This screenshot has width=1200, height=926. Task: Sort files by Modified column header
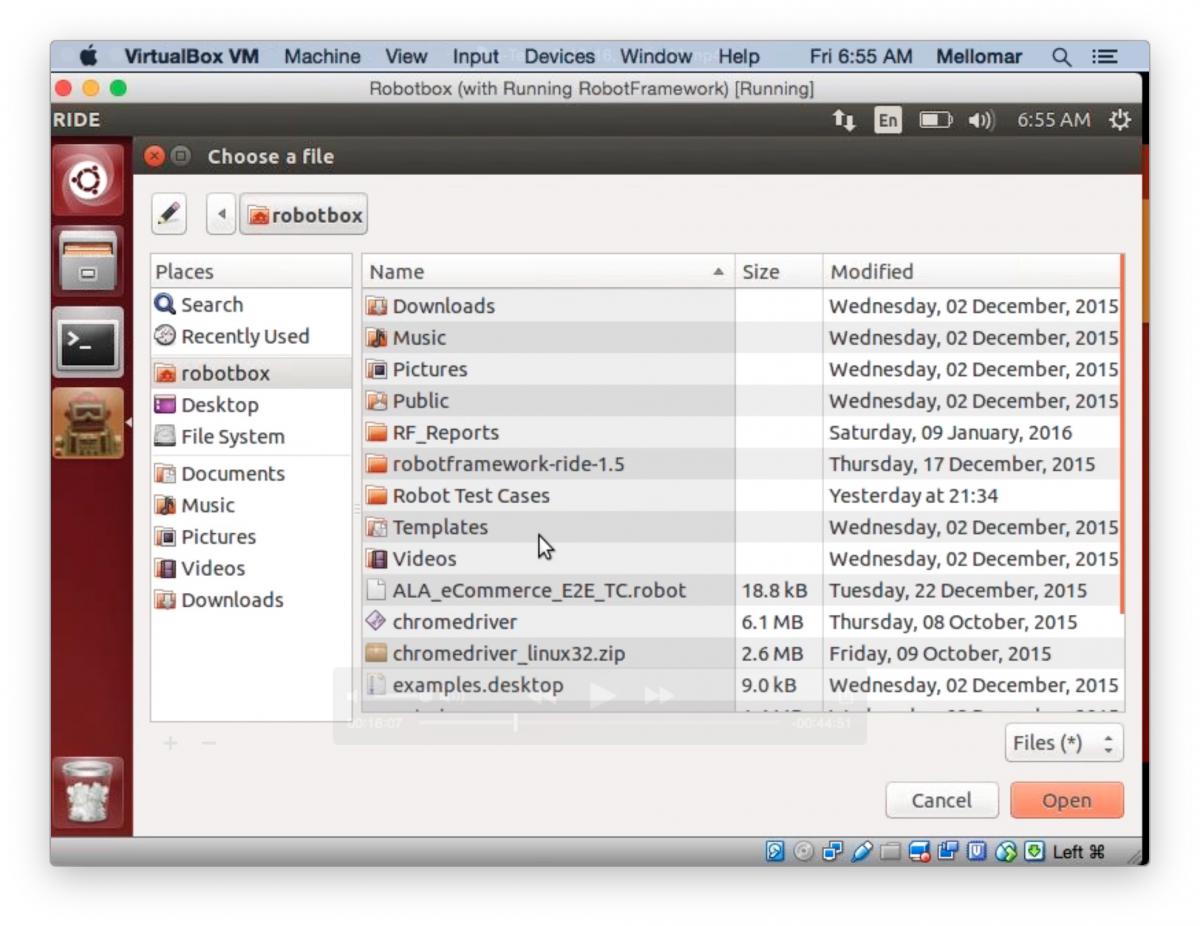pyautogui.click(x=971, y=271)
